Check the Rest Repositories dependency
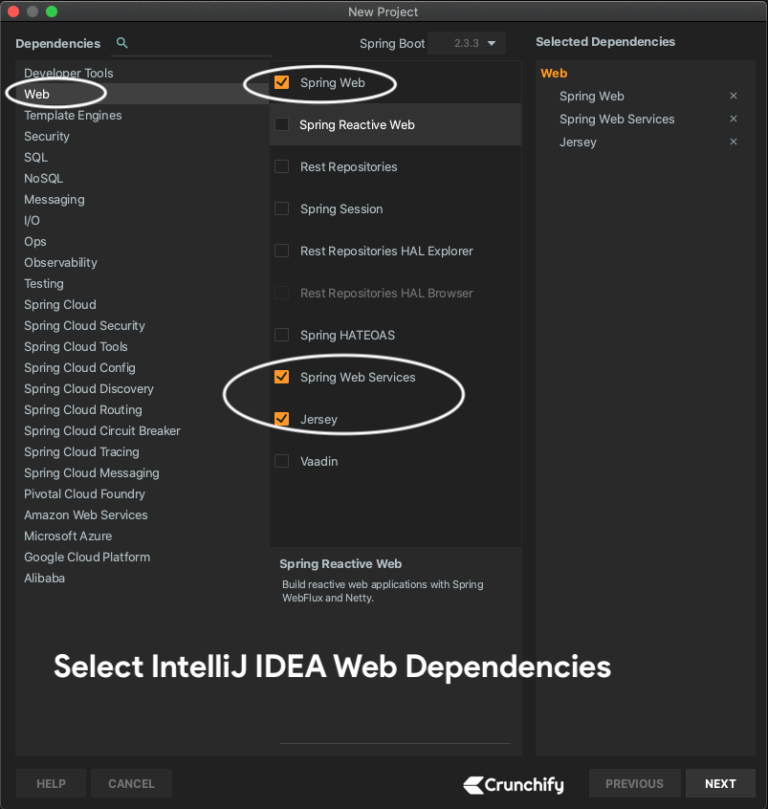Viewport: 768px width, 809px height. (281, 166)
